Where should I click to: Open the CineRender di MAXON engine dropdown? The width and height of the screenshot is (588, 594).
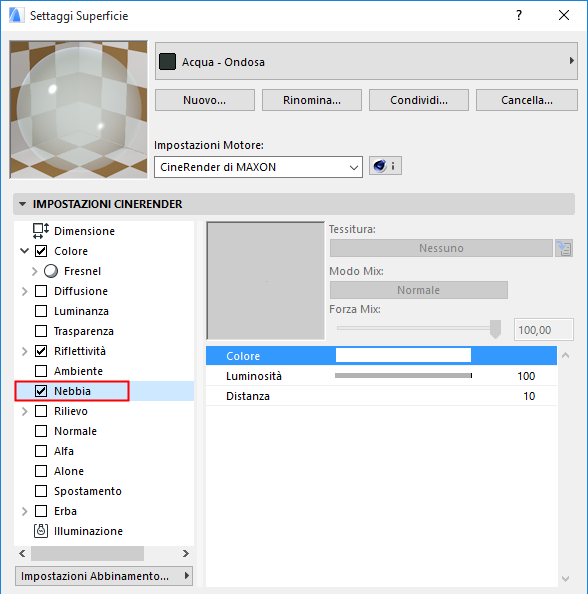[258, 167]
